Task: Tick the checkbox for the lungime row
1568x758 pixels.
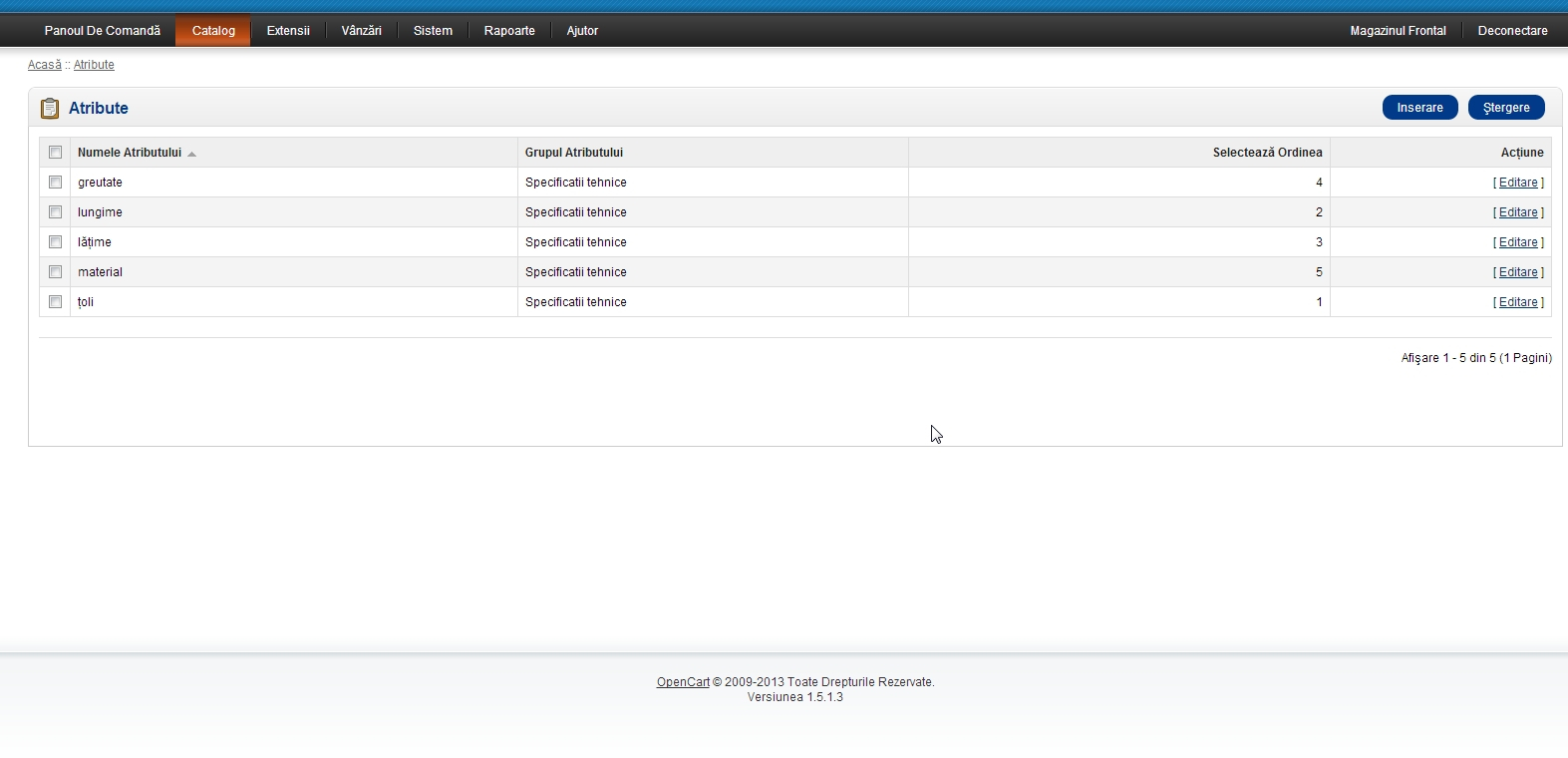Action: click(x=55, y=212)
